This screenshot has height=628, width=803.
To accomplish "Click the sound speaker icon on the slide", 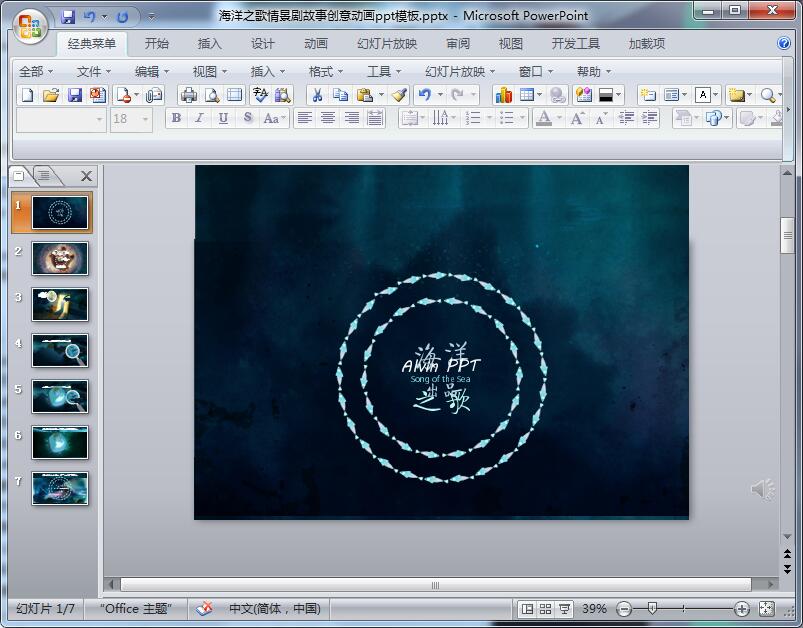I will 763,490.
